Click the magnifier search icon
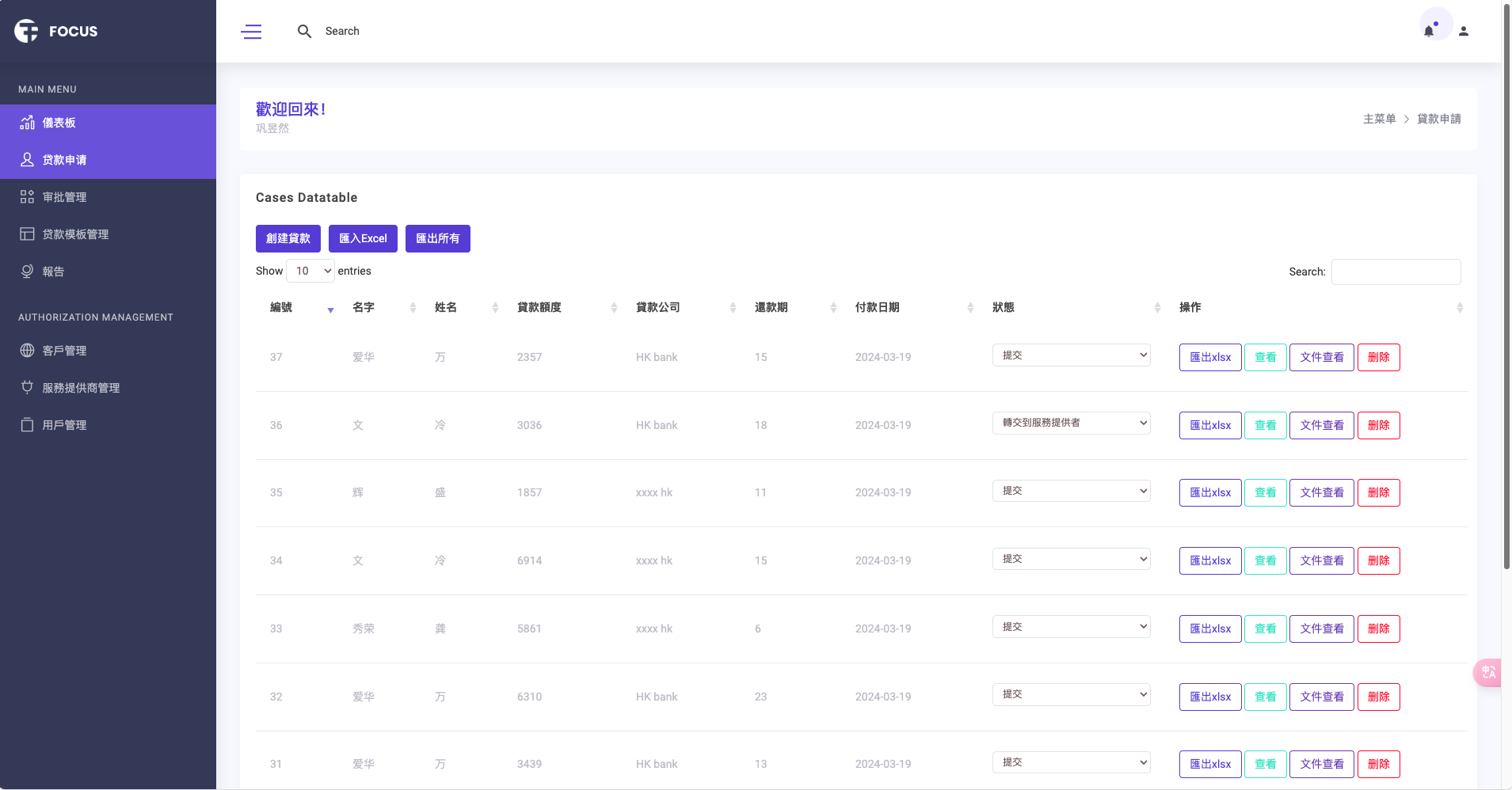This screenshot has height=790, width=1512. click(x=304, y=31)
